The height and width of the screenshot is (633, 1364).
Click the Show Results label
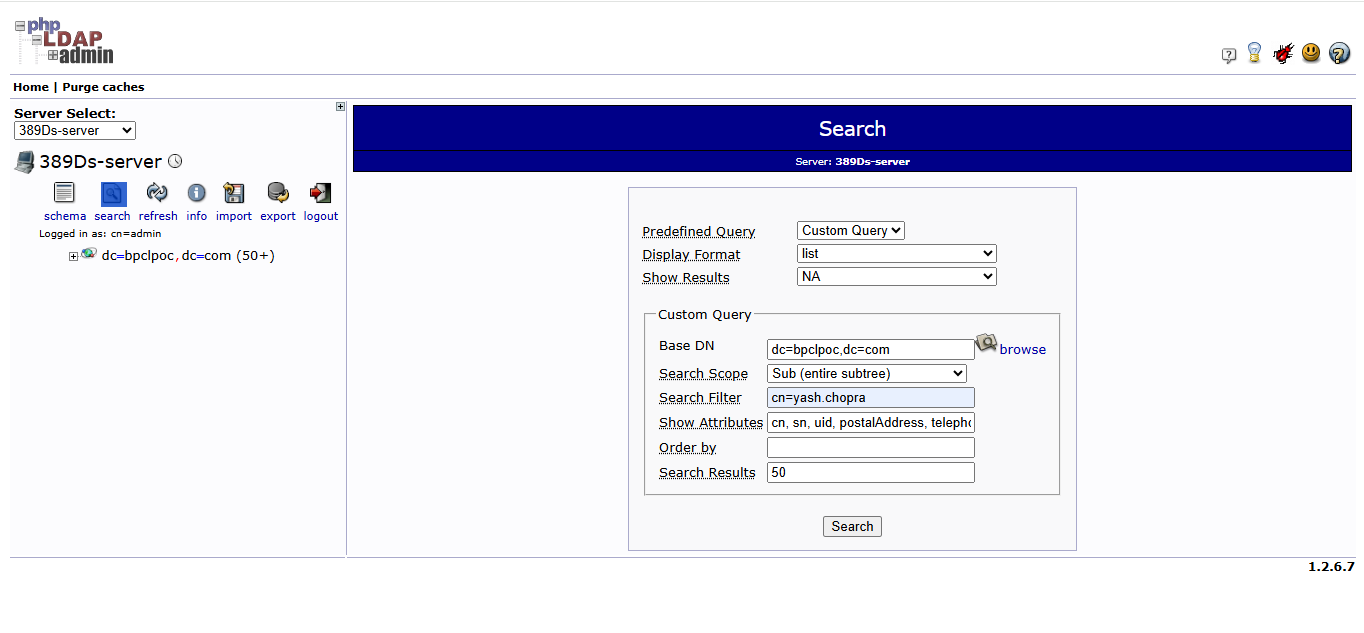tap(686, 278)
